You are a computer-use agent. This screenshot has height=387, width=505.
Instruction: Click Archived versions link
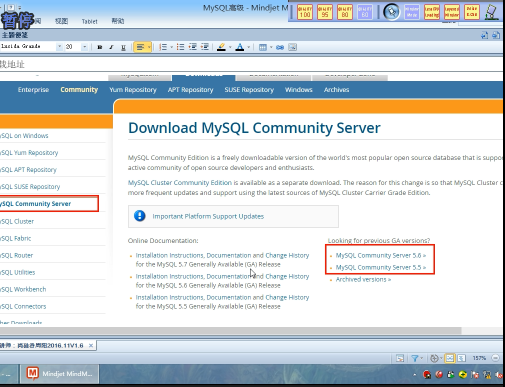click(363, 279)
